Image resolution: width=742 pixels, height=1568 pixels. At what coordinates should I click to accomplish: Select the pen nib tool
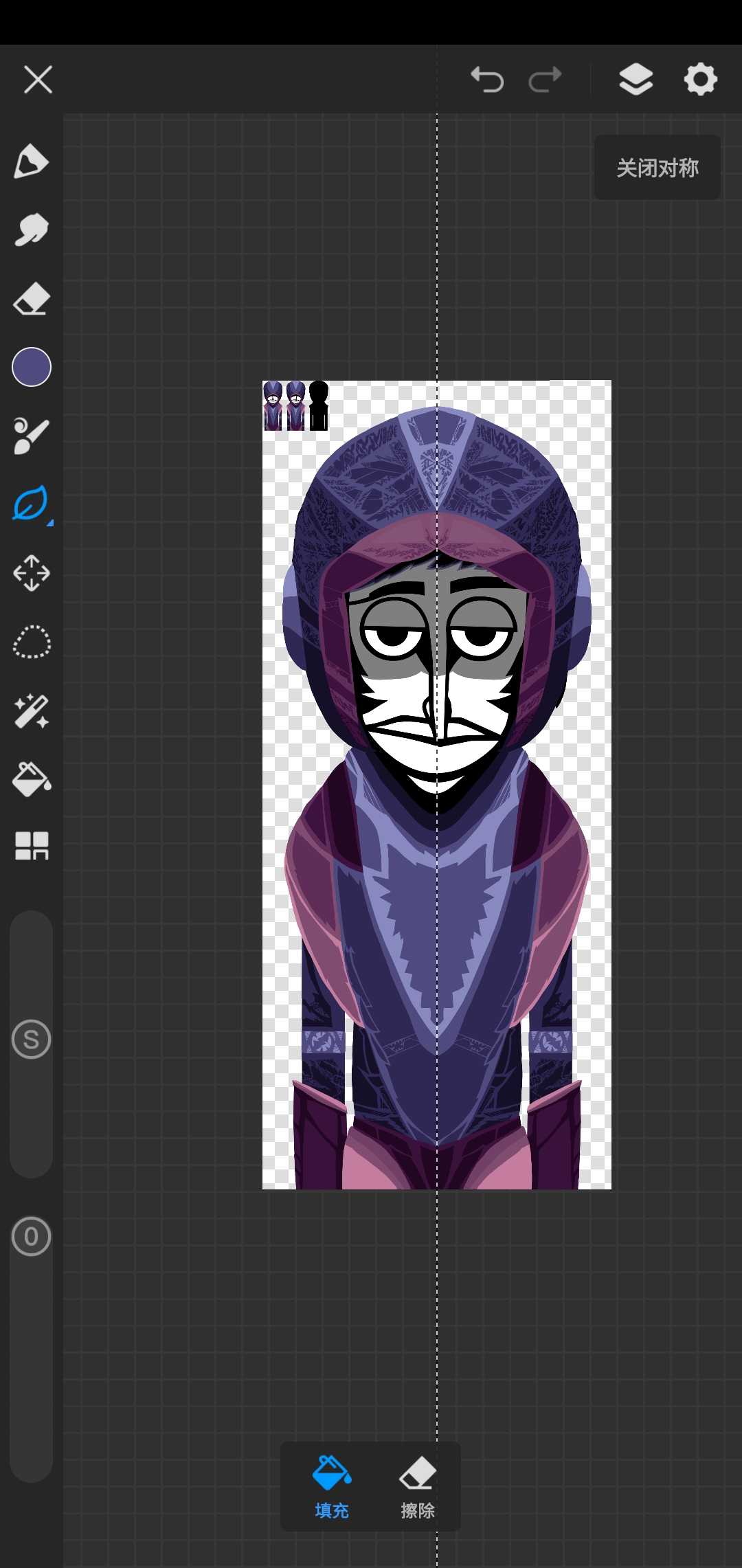(x=32, y=161)
